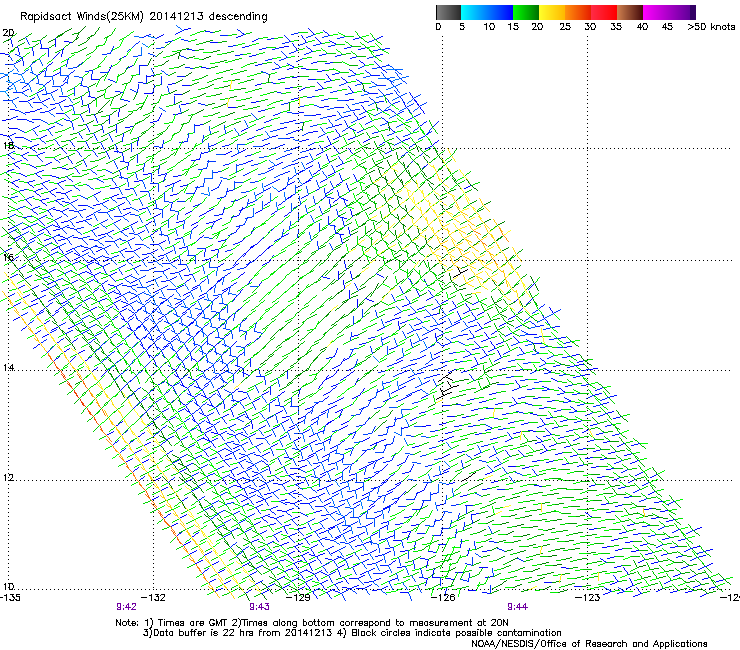Click 'NOAA/NESDIS/Office of Research and Applications' credit
This screenshot has width=740, height=650.
pyautogui.click(x=589, y=644)
